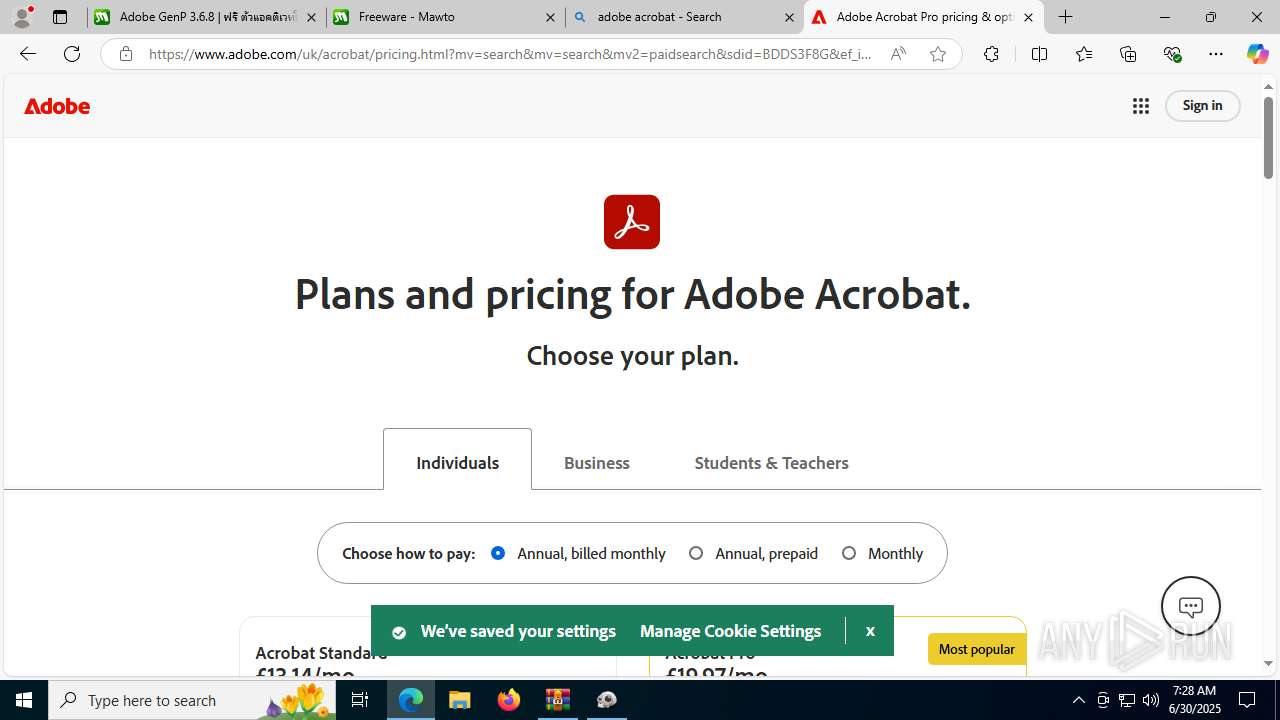Screen dimensions: 1280x720
Task: Open network settings tray icon
Action: tap(1127, 700)
